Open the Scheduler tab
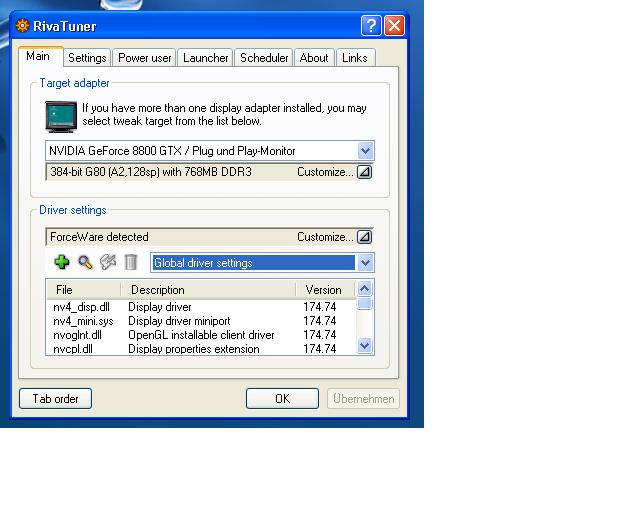The image size is (640, 512). 264,58
